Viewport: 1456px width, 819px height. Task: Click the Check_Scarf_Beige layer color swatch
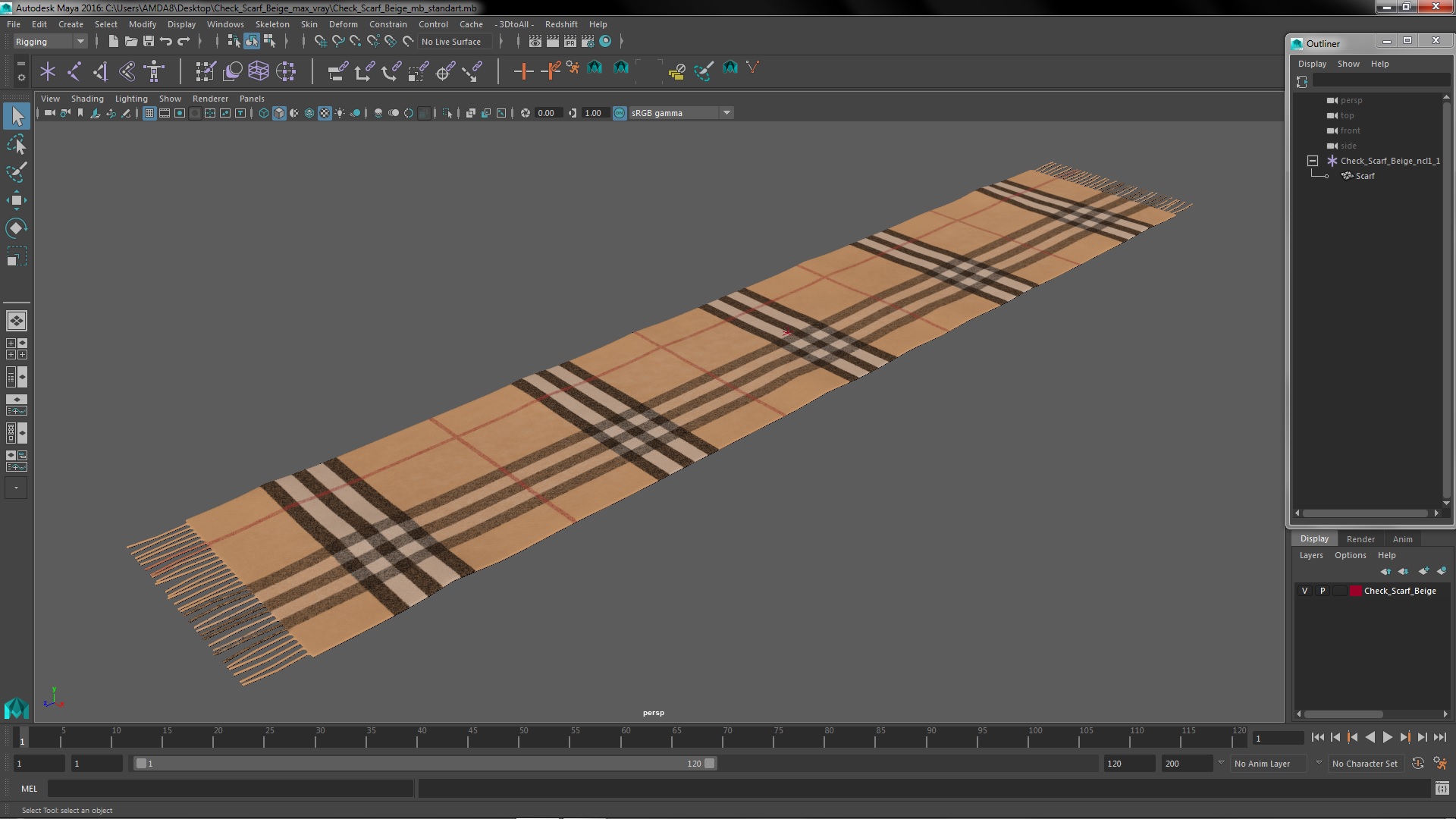(x=1355, y=591)
